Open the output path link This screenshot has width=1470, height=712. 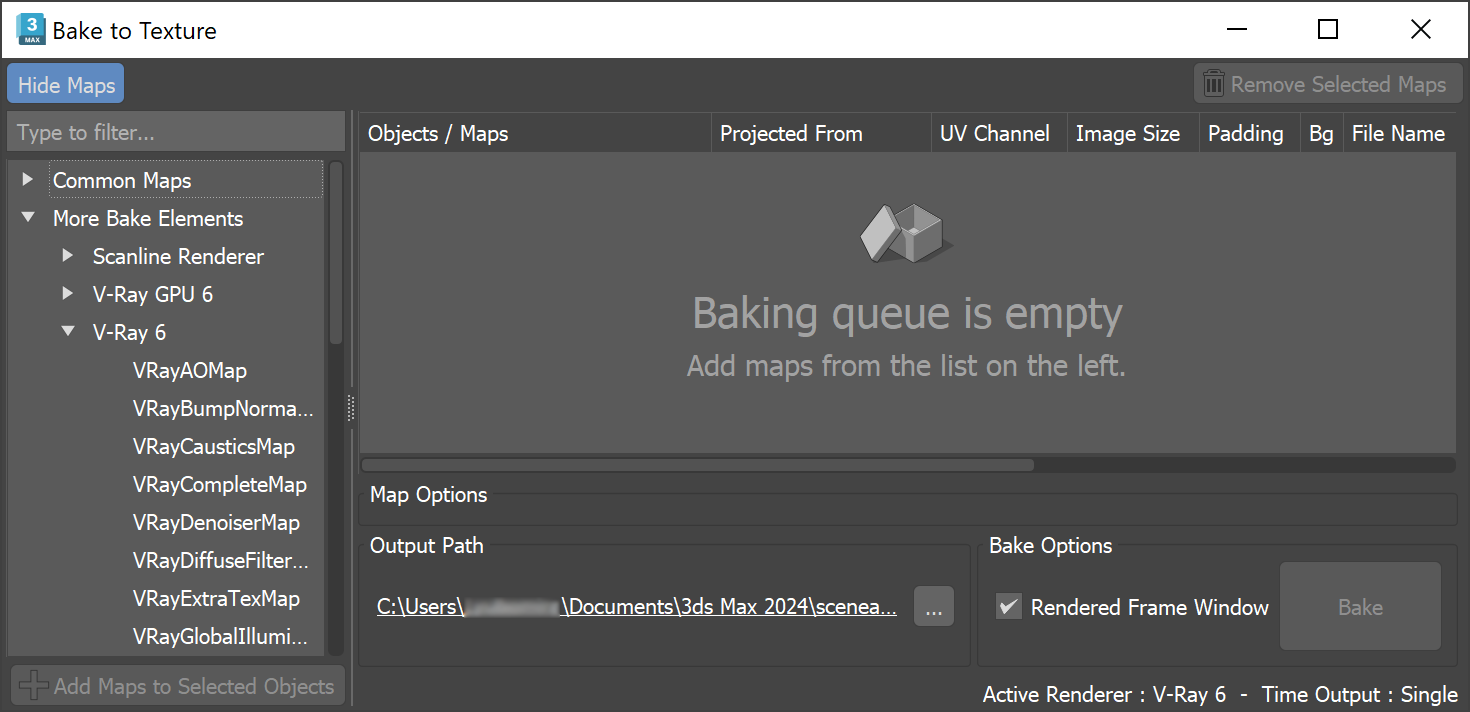636,607
